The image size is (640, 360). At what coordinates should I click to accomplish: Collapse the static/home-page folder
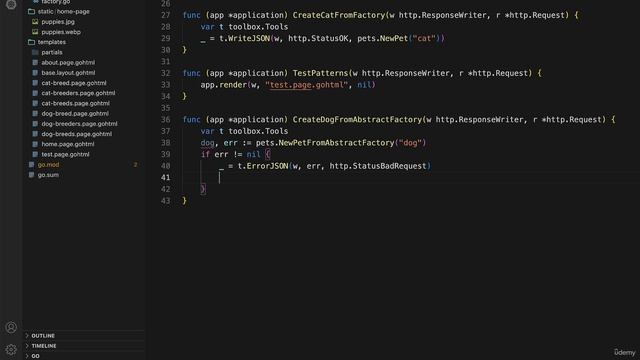(64, 11)
